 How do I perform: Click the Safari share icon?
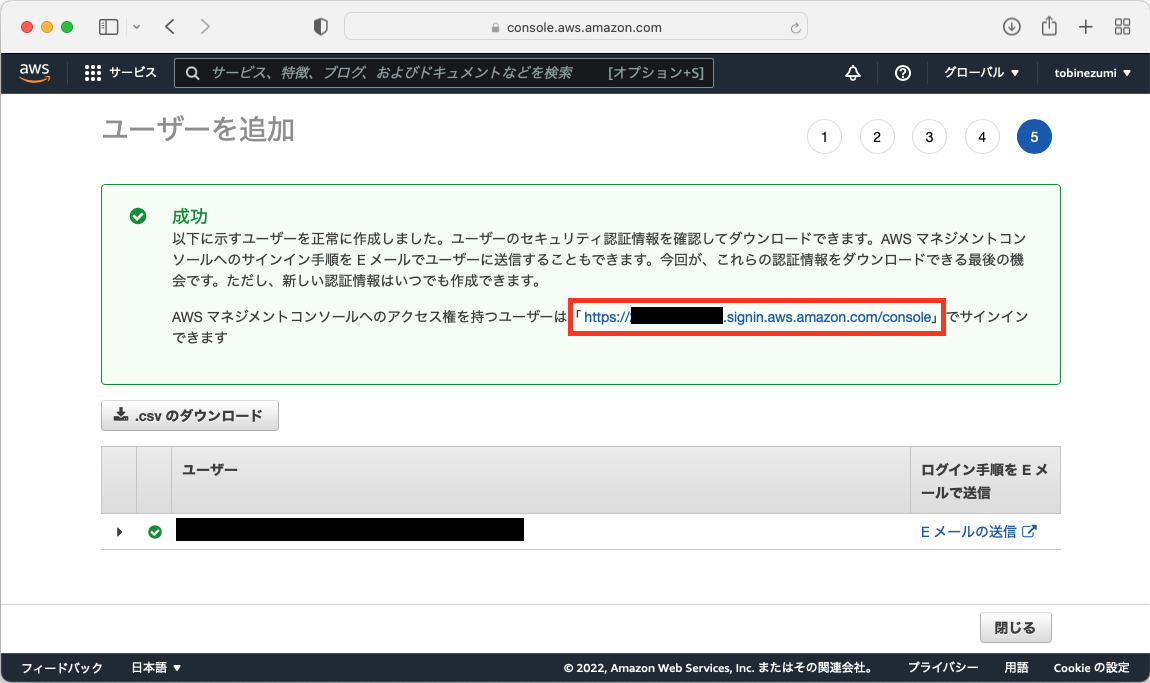tap(1050, 26)
